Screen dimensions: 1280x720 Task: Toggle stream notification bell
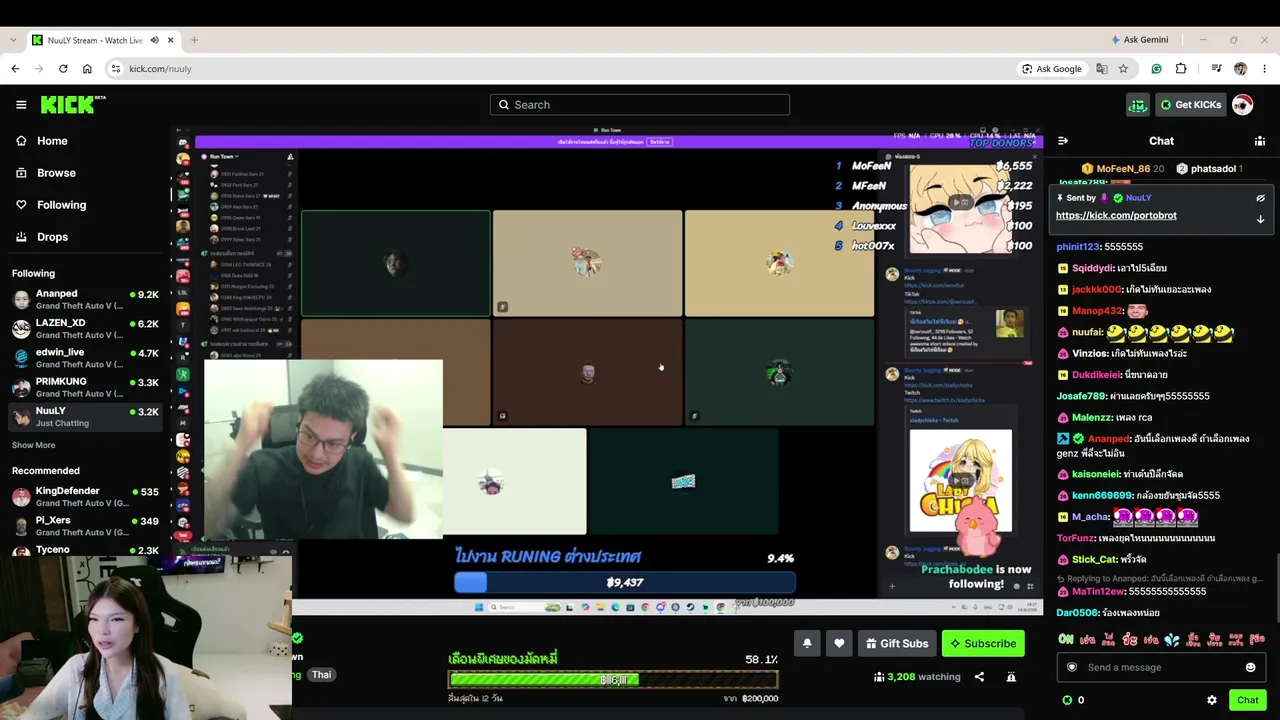pyautogui.click(x=807, y=644)
